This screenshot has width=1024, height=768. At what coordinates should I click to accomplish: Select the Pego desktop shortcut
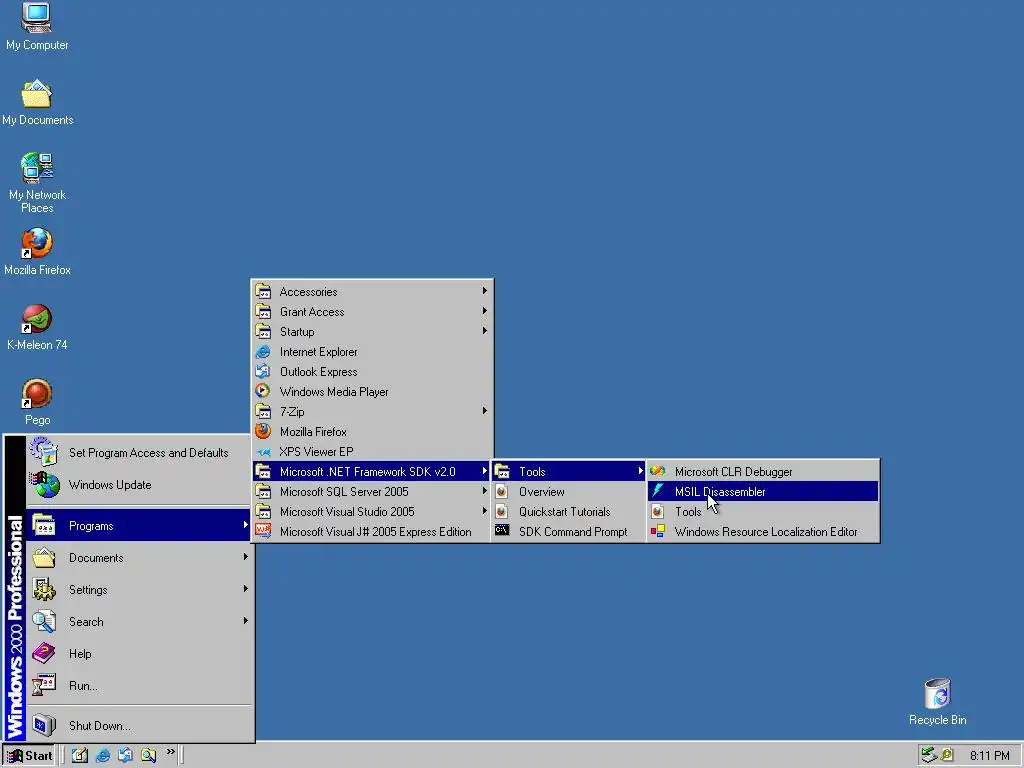37,402
